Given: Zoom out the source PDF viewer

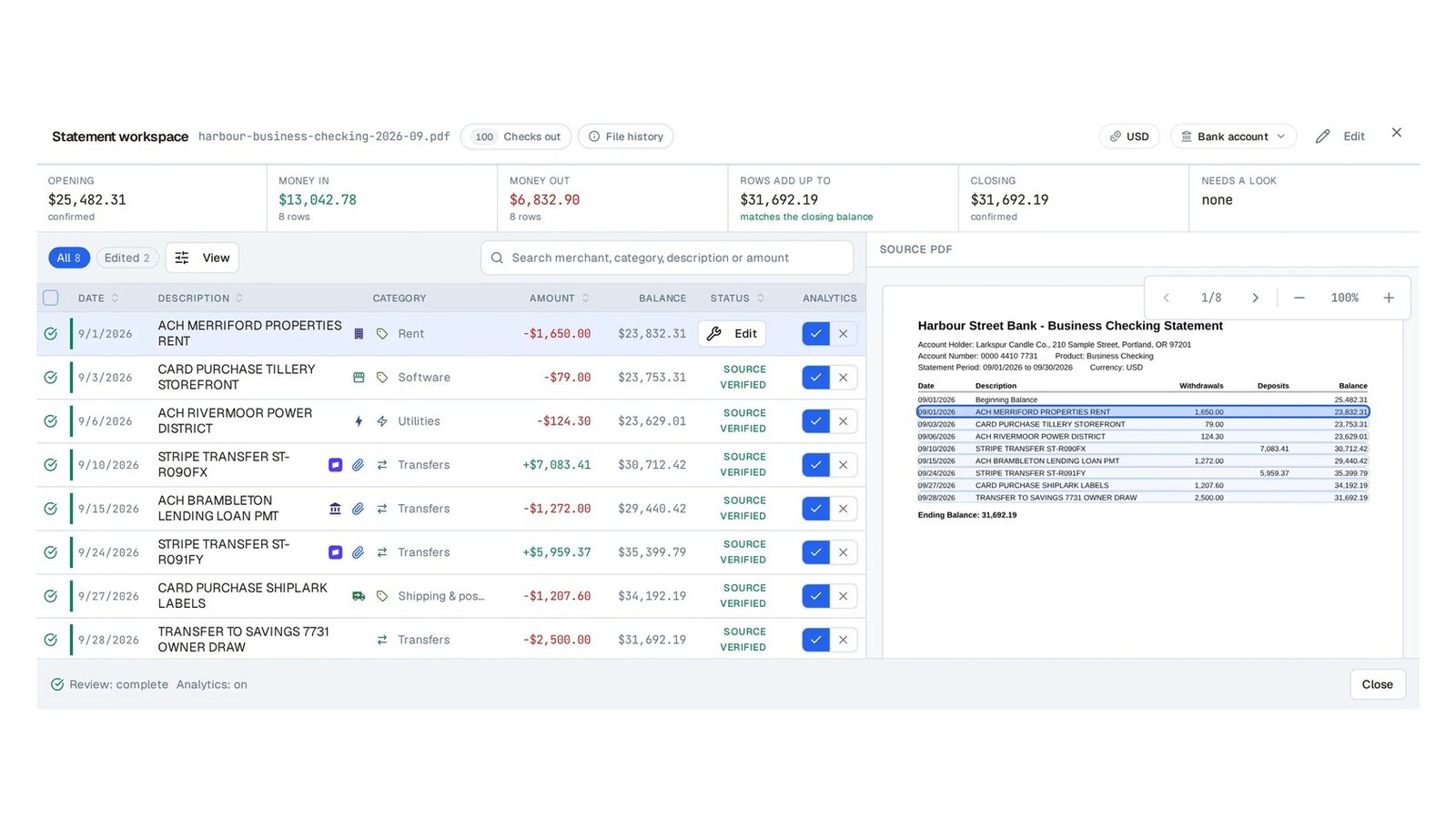Looking at the screenshot, I should 1299,298.
